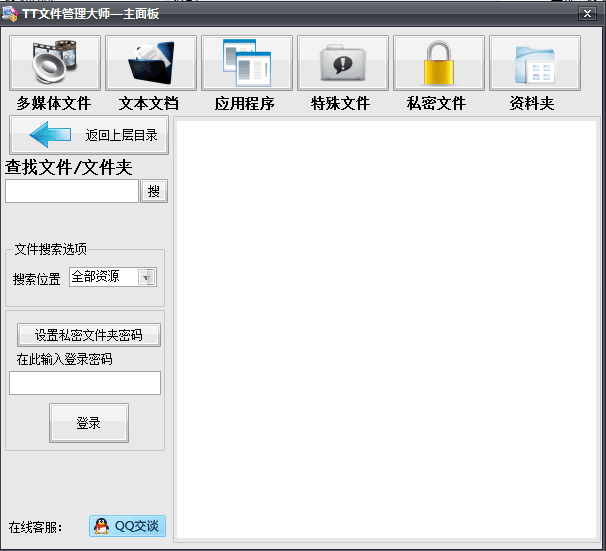Open the 多媒体文件 multimedia category icon

55,64
